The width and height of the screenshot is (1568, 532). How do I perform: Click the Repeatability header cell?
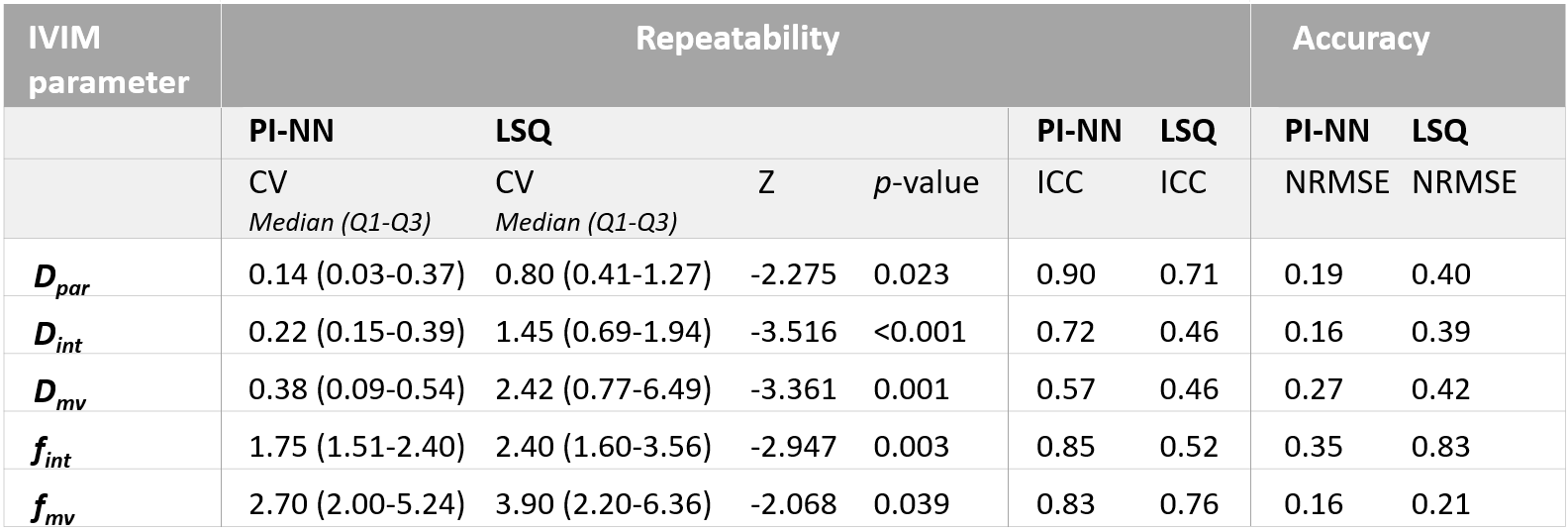[x=736, y=40]
